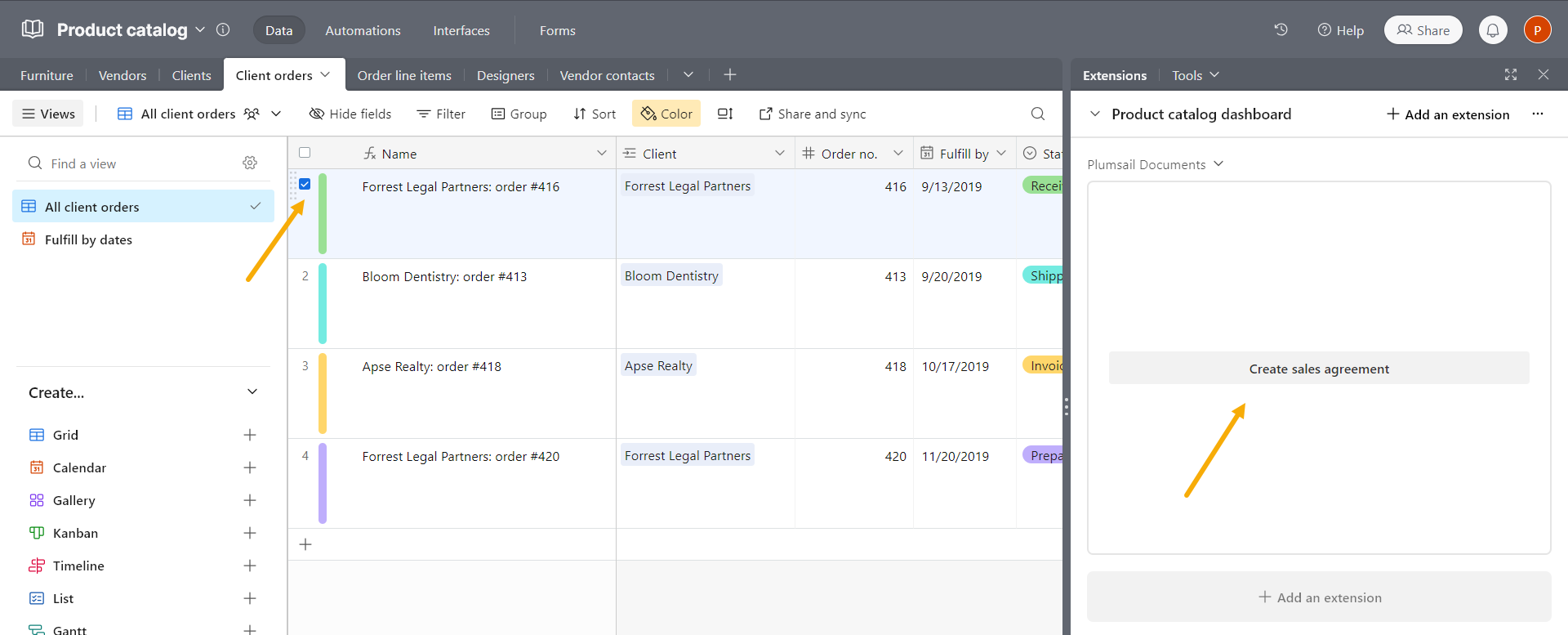Toggle select-all checkbox in header
The image size is (1568, 635).
click(305, 152)
